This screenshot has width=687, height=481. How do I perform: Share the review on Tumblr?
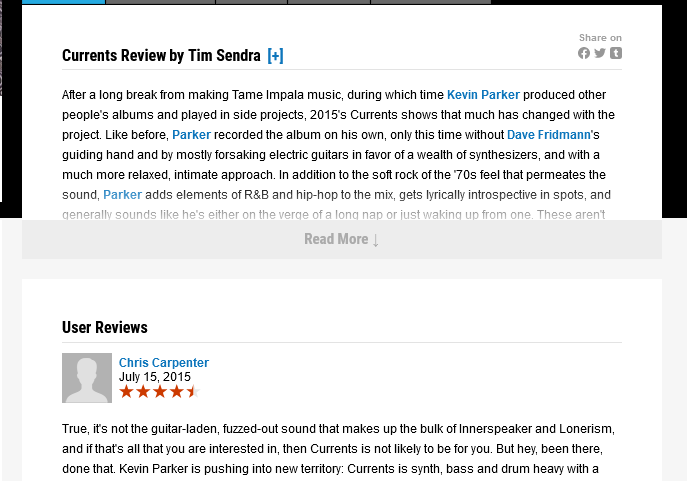(616, 53)
